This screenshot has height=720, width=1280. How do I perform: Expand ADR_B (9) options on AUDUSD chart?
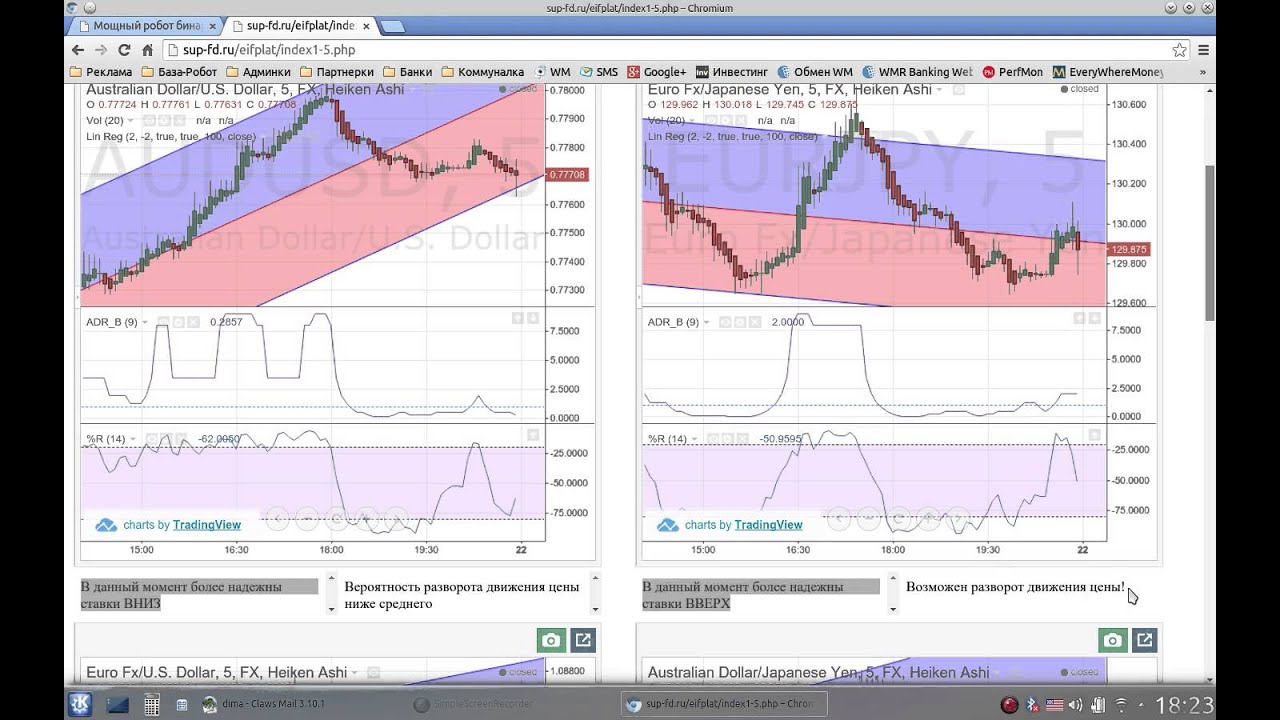145,322
